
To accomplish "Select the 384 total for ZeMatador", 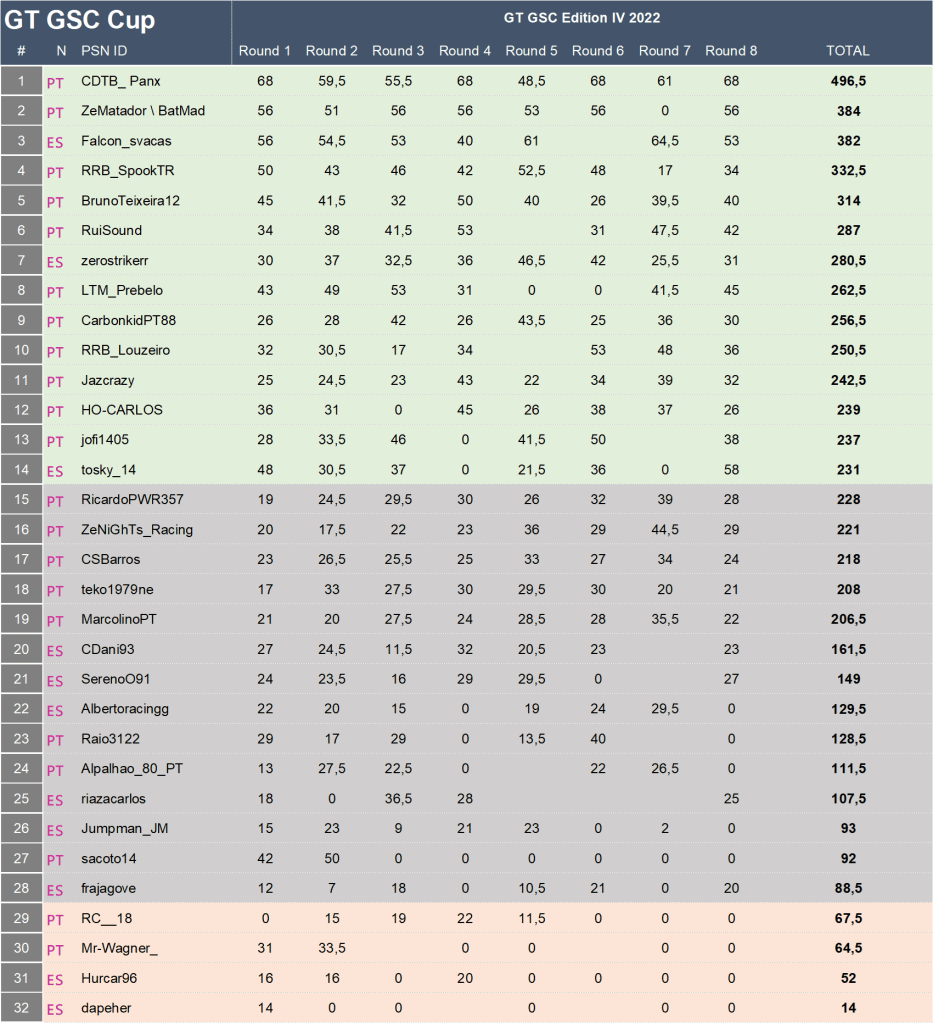I will tap(848, 111).
